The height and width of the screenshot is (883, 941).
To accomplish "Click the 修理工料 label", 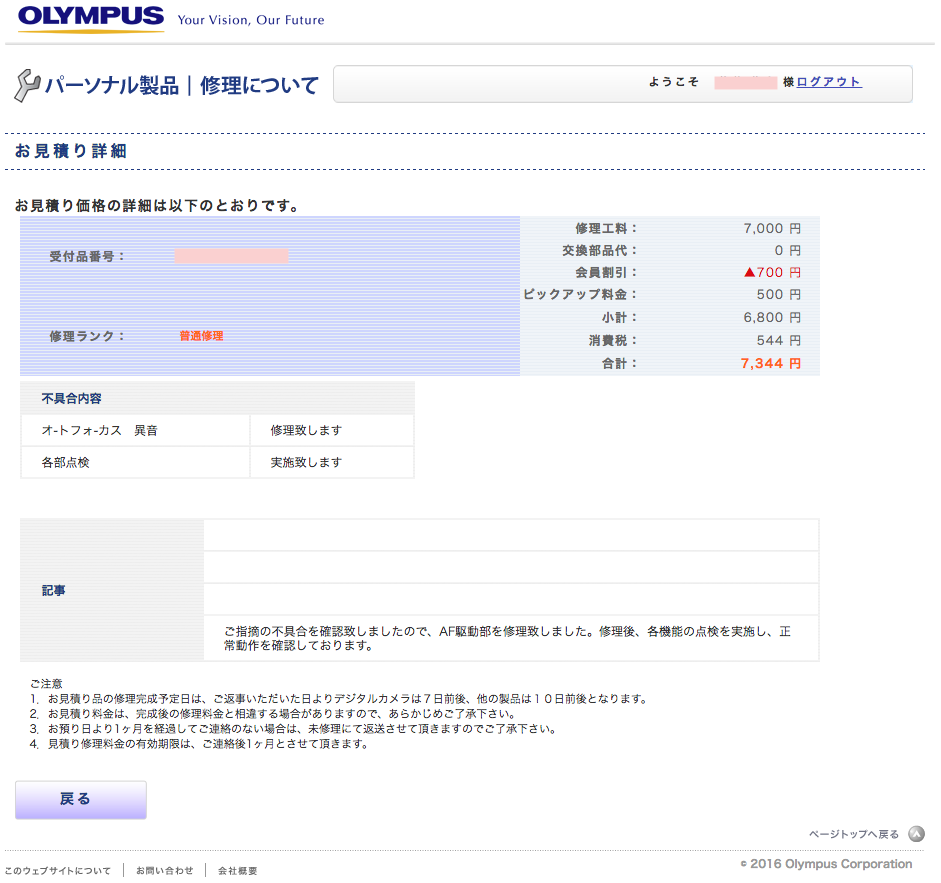I will tap(606, 228).
